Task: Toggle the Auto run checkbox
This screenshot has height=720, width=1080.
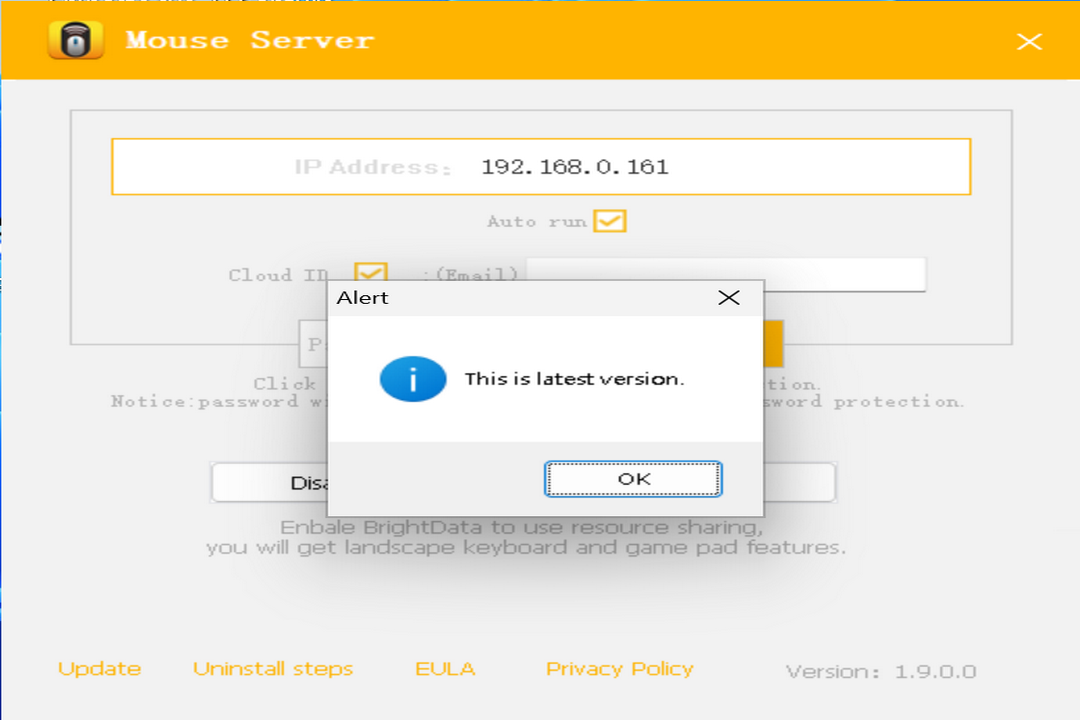Action: pos(612,221)
